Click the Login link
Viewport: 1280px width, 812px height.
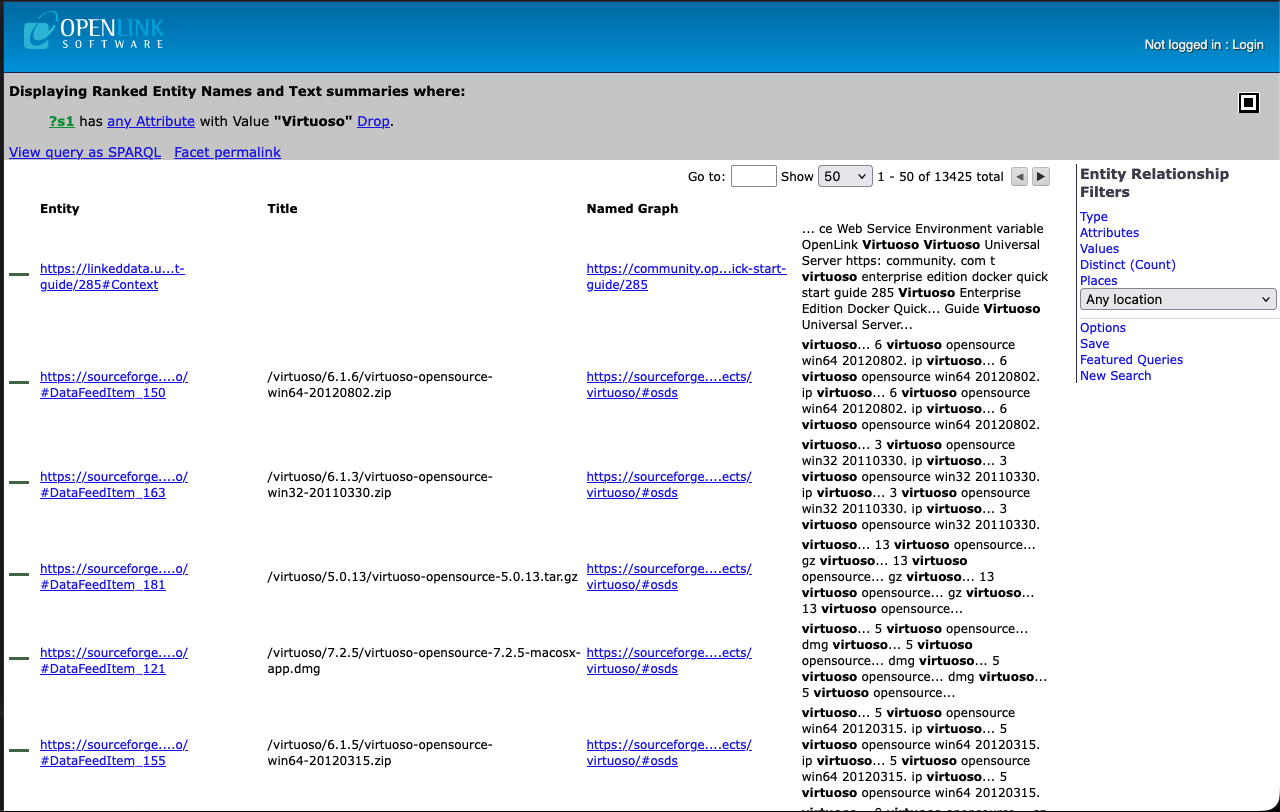pos(1247,45)
